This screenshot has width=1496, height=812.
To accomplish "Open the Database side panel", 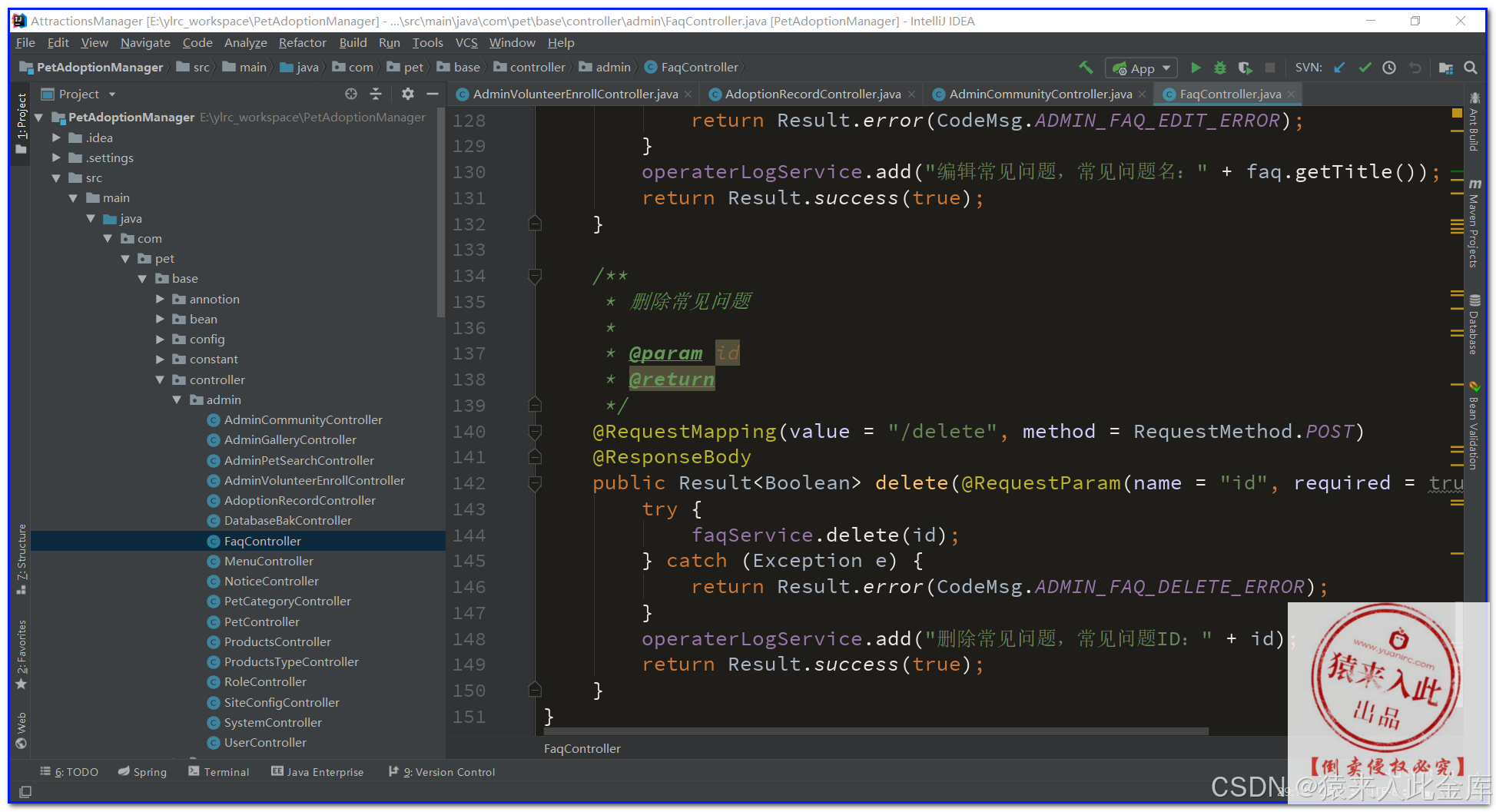I will [x=1474, y=324].
